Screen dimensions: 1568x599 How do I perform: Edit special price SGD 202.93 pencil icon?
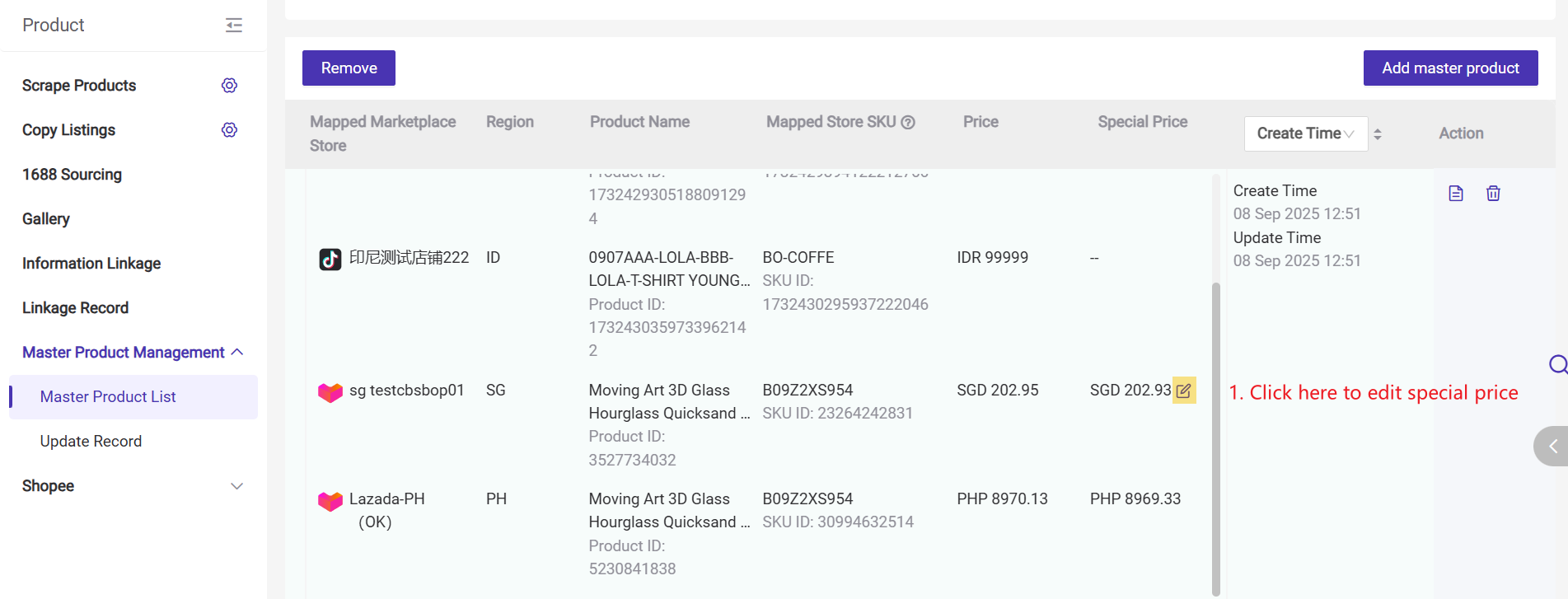1184,391
